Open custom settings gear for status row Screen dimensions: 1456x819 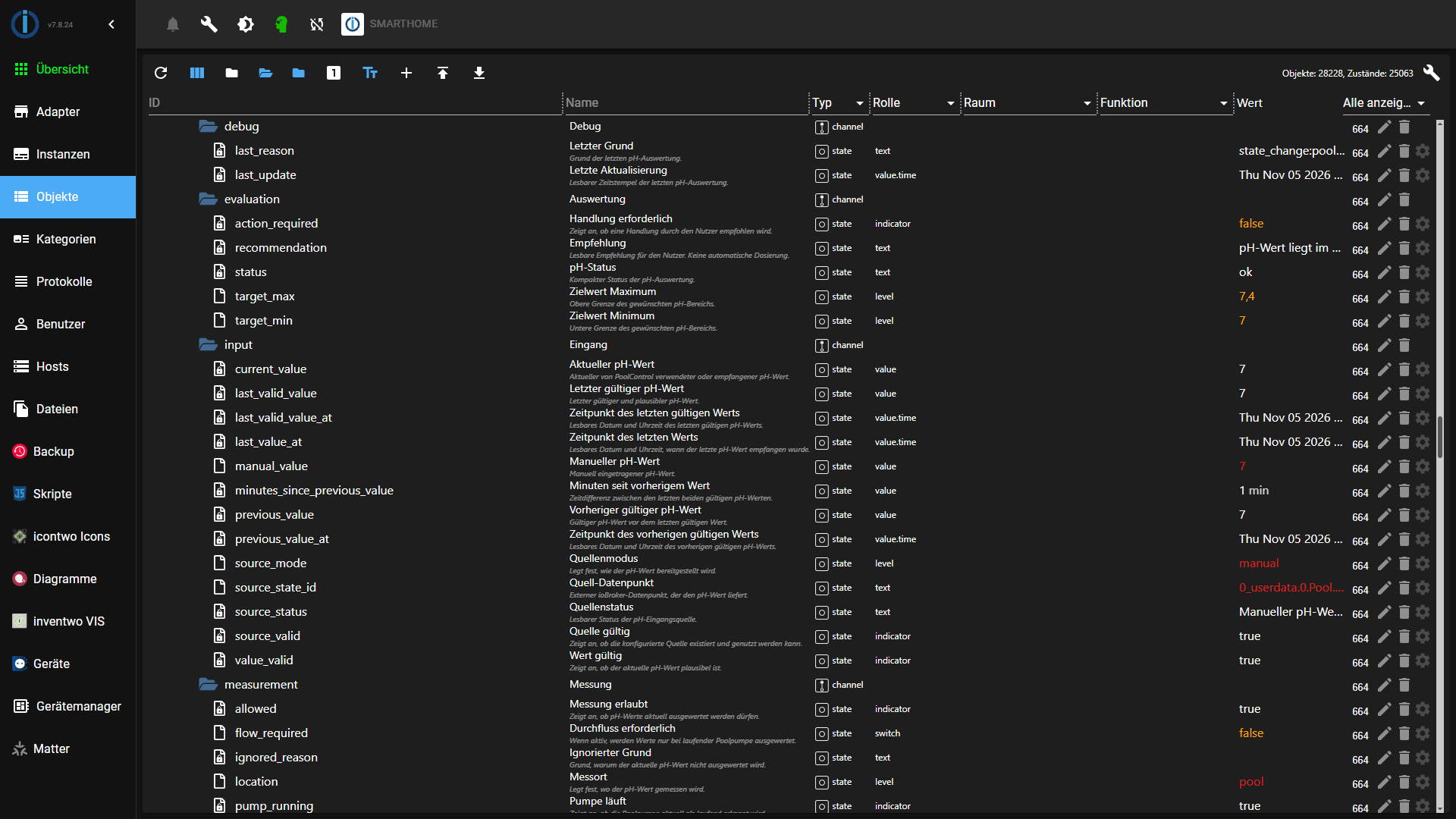pos(1423,272)
